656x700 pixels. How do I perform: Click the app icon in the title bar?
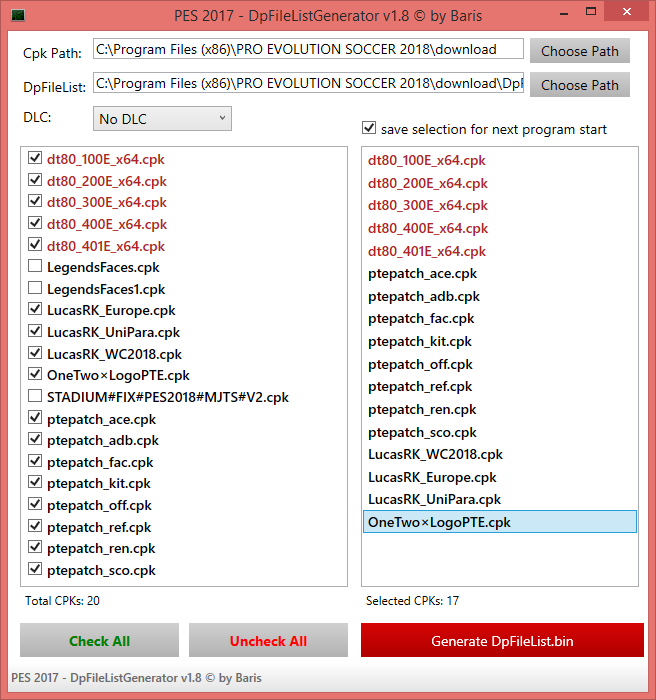tap(18, 16)
